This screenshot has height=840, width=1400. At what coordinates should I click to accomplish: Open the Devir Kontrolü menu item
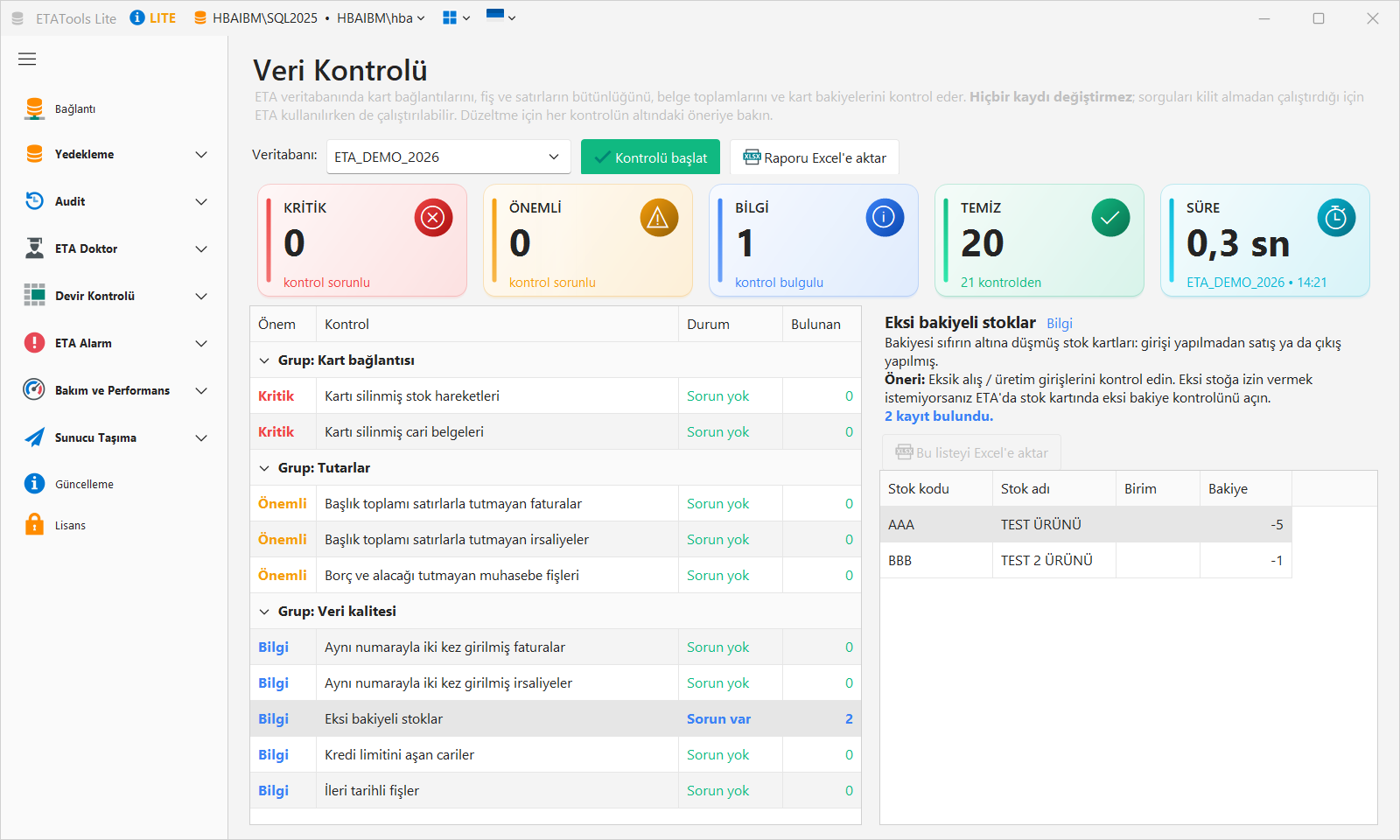[114, 296]
